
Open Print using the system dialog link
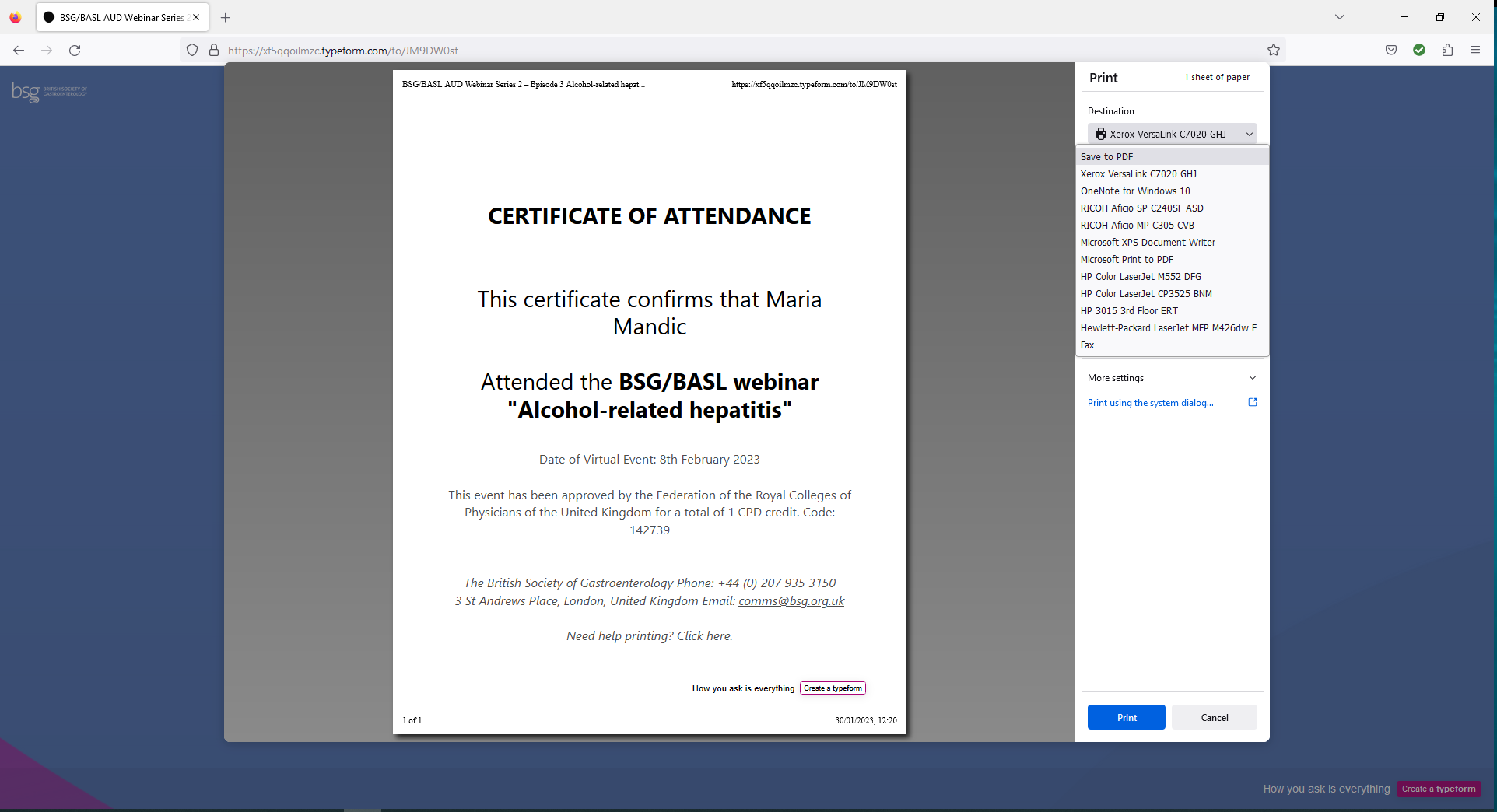(1150, 403)
